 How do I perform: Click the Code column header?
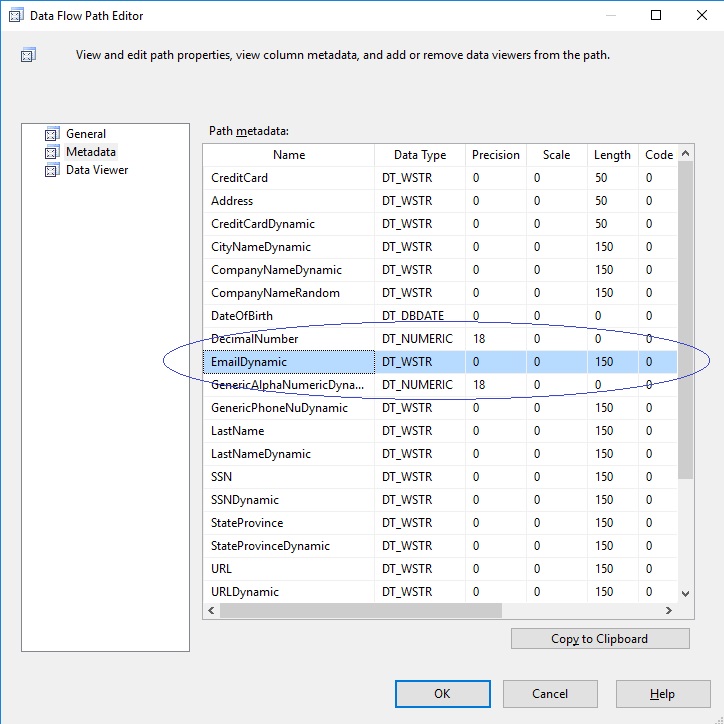coord(658,155)
